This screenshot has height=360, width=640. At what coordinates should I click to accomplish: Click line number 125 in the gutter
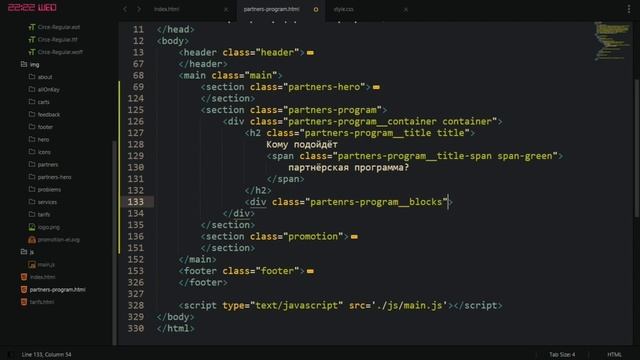coord(136,110)
